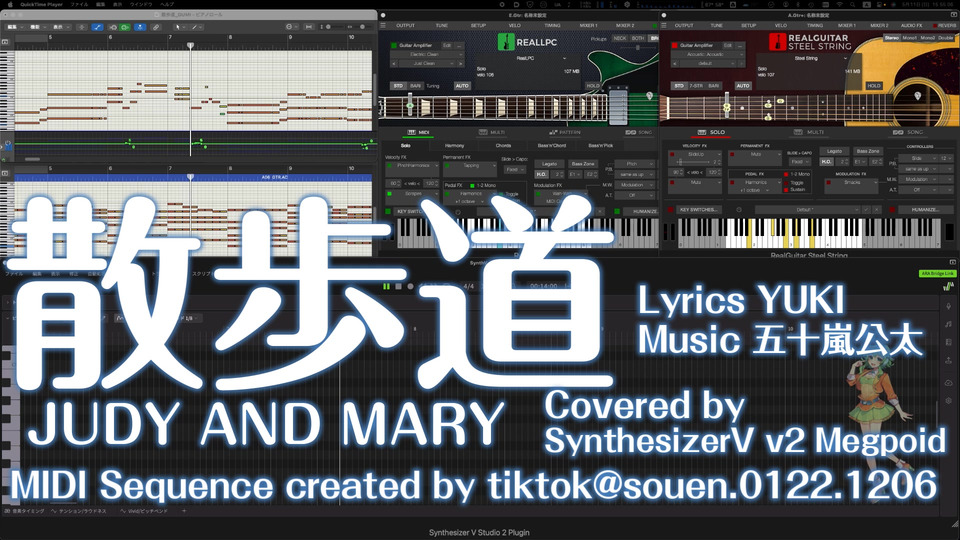Open the SONG tab in RealGuitar
This screenshot has height=540, width=960.
907,132
